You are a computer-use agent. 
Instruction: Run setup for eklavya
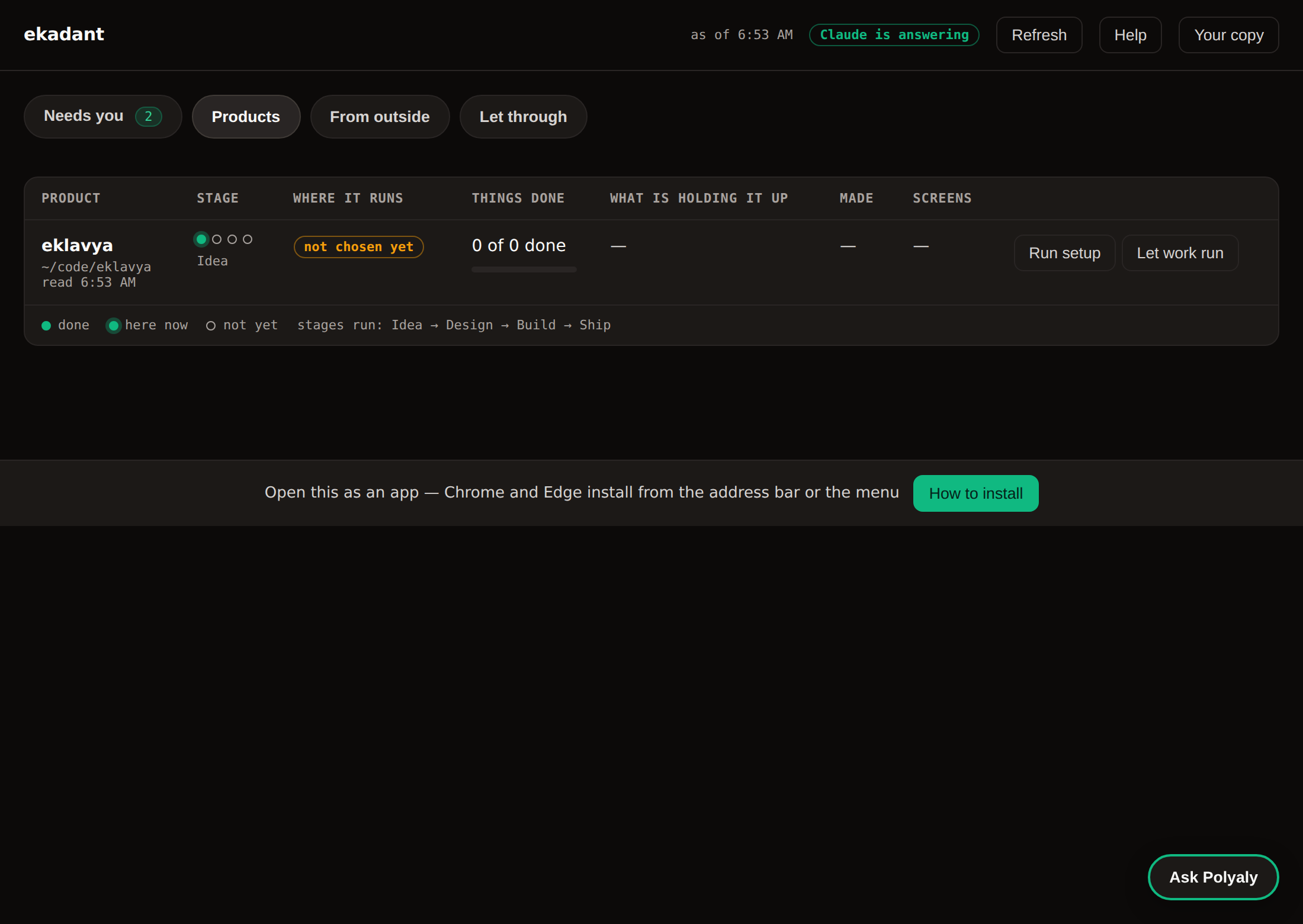[x=1064, y=253]
